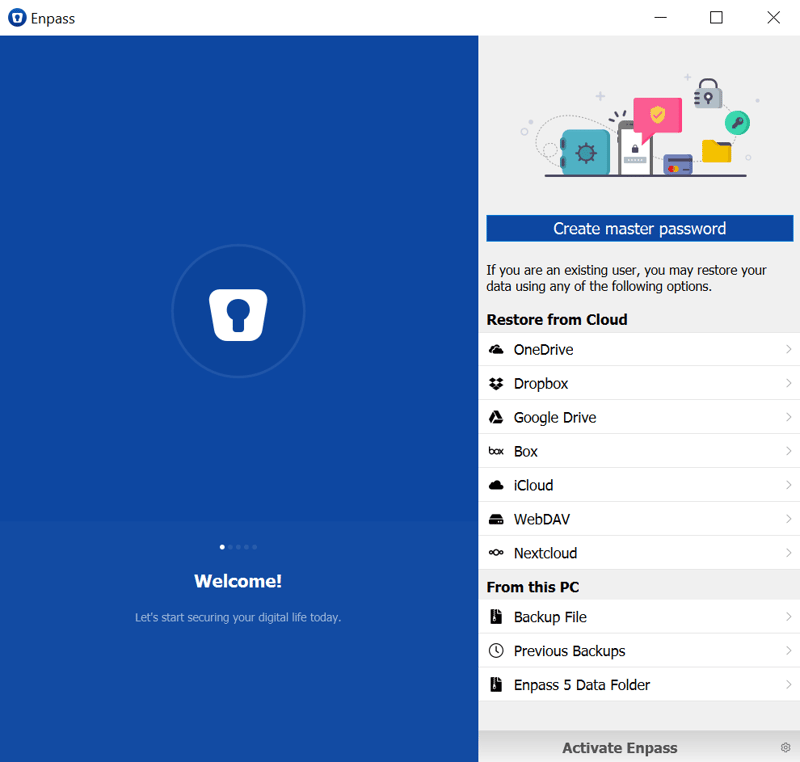Go to second welcome slide dot
800x762 pixels.
pyautogui.click(x=230, y=547)
